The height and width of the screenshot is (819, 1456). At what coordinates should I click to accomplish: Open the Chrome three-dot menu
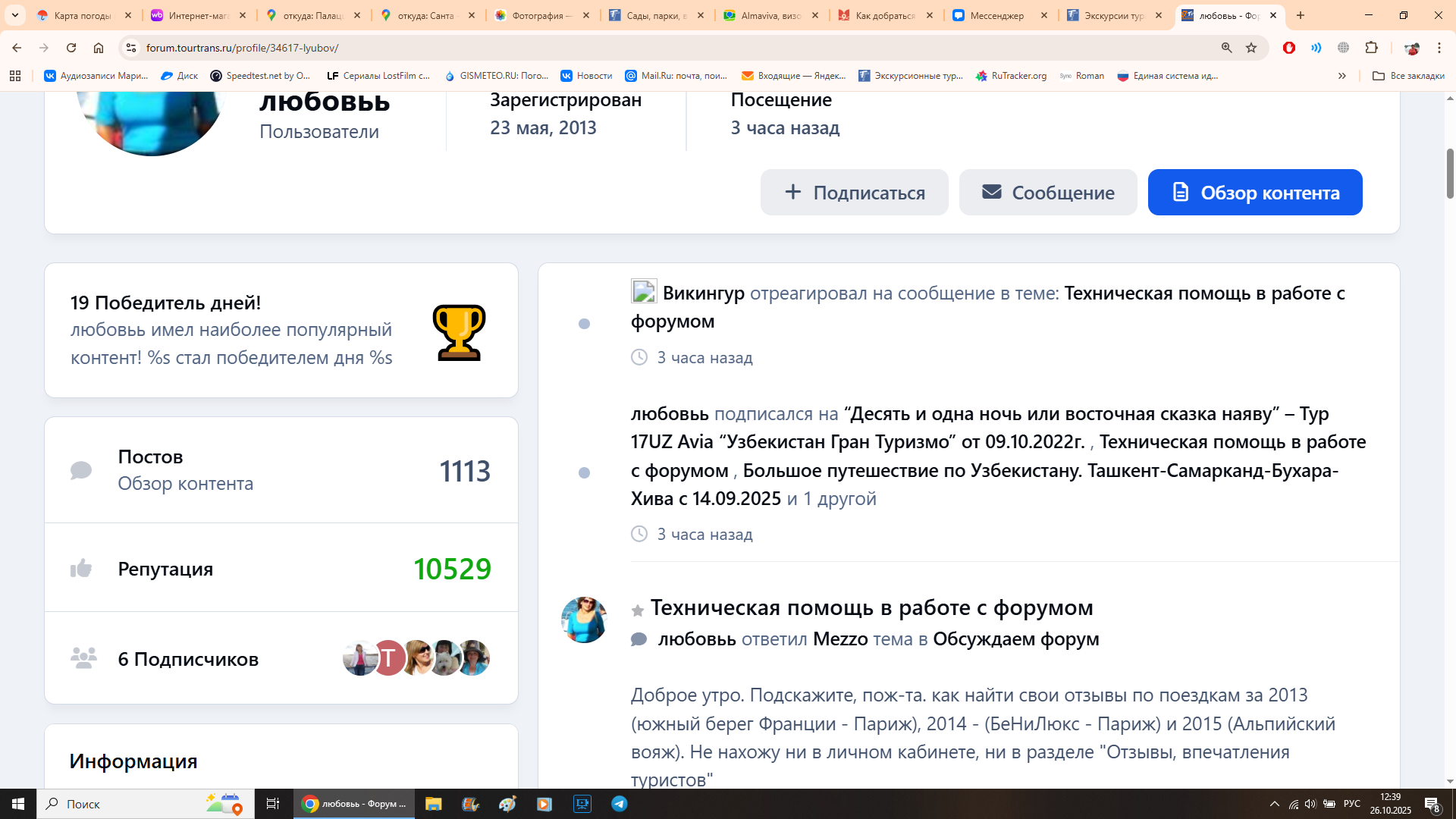pyautogui.click(x=1439, y=48)
